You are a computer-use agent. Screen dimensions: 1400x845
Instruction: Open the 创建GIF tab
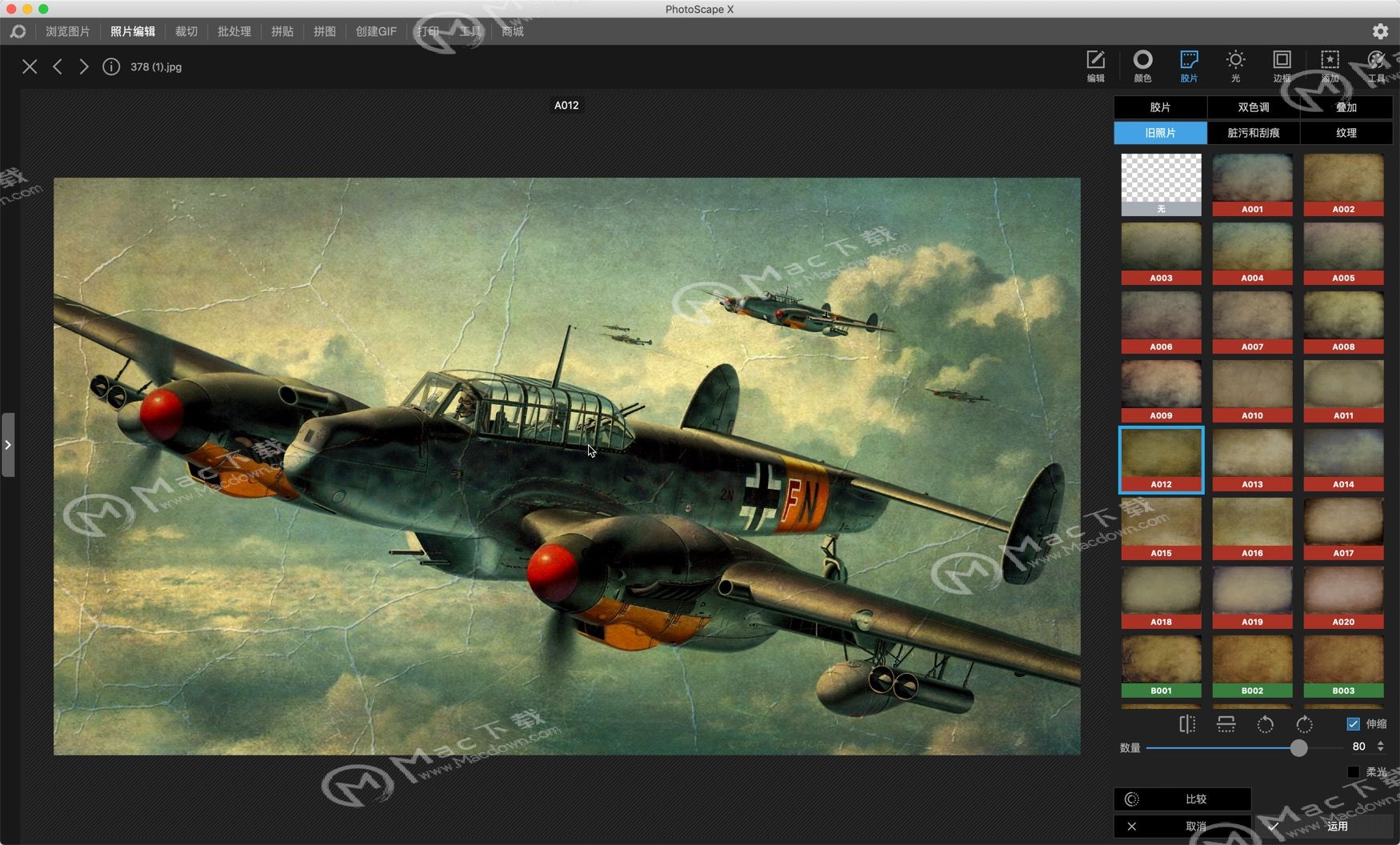point(376,31)
